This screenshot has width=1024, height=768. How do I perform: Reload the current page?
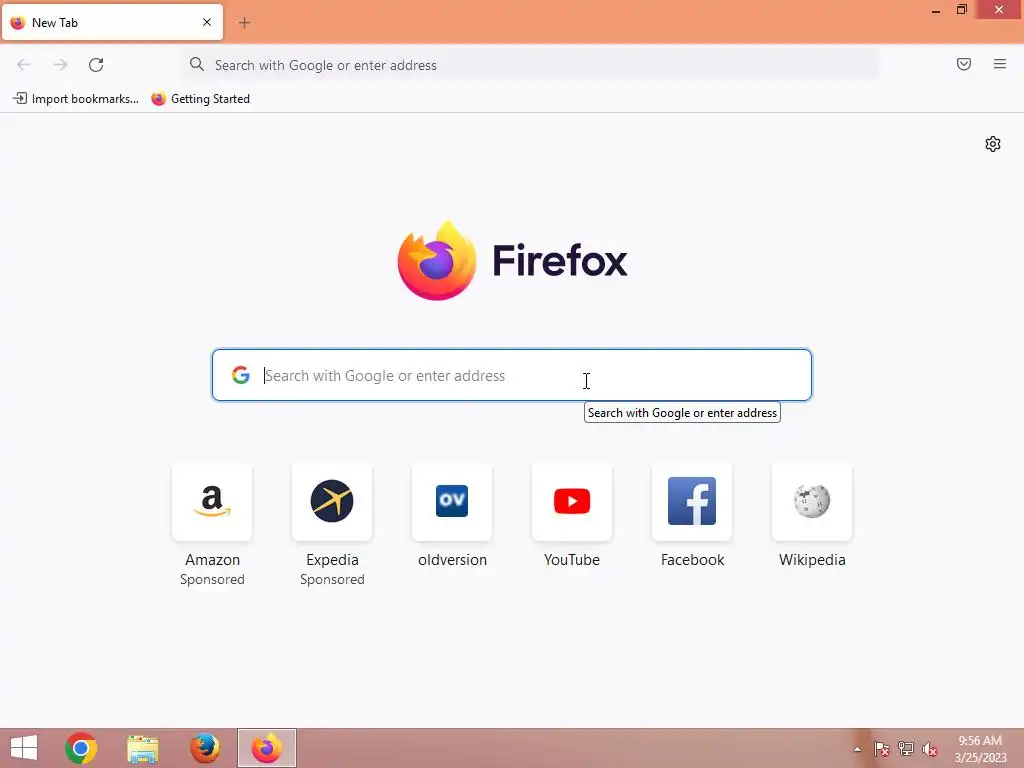click(x=96, y=65)
